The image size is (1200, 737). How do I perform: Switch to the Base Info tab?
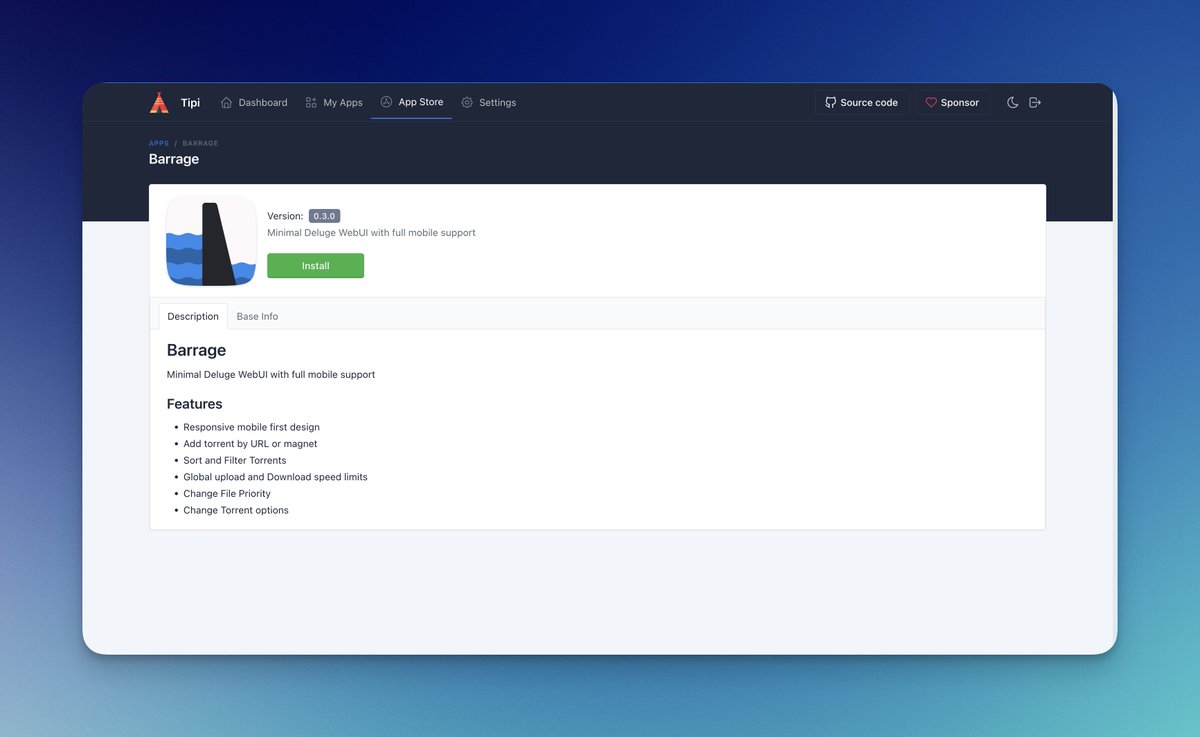click(257, 316)
